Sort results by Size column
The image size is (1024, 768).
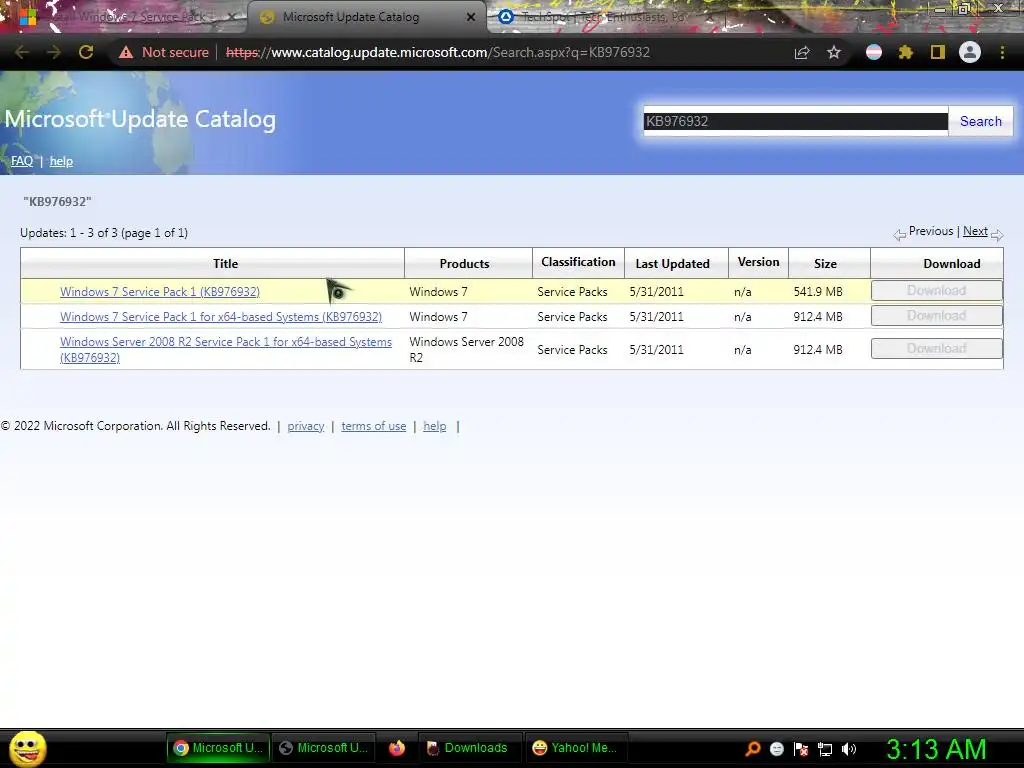pos(825,264)
